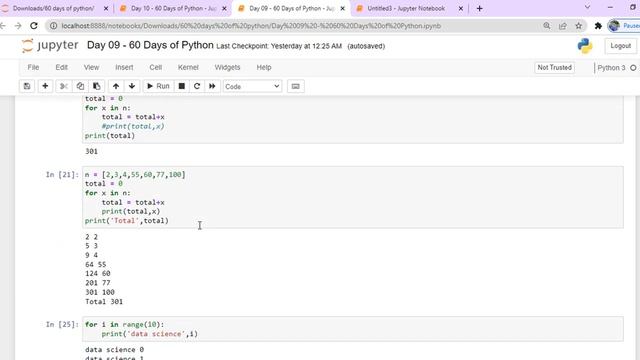Click the output '301' above cell 21
The image size is (640, 360).
pyautogui.click(x=91, y=151)
